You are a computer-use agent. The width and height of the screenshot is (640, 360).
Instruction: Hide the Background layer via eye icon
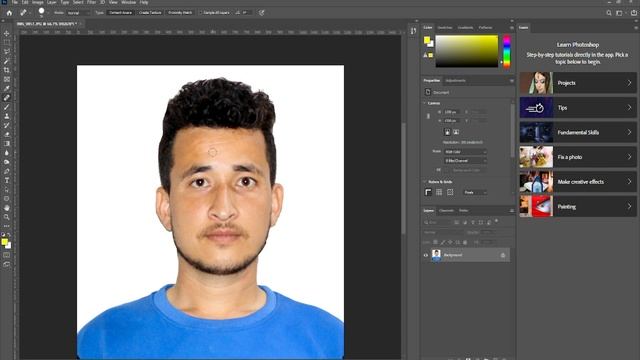[x=426, y=255]
